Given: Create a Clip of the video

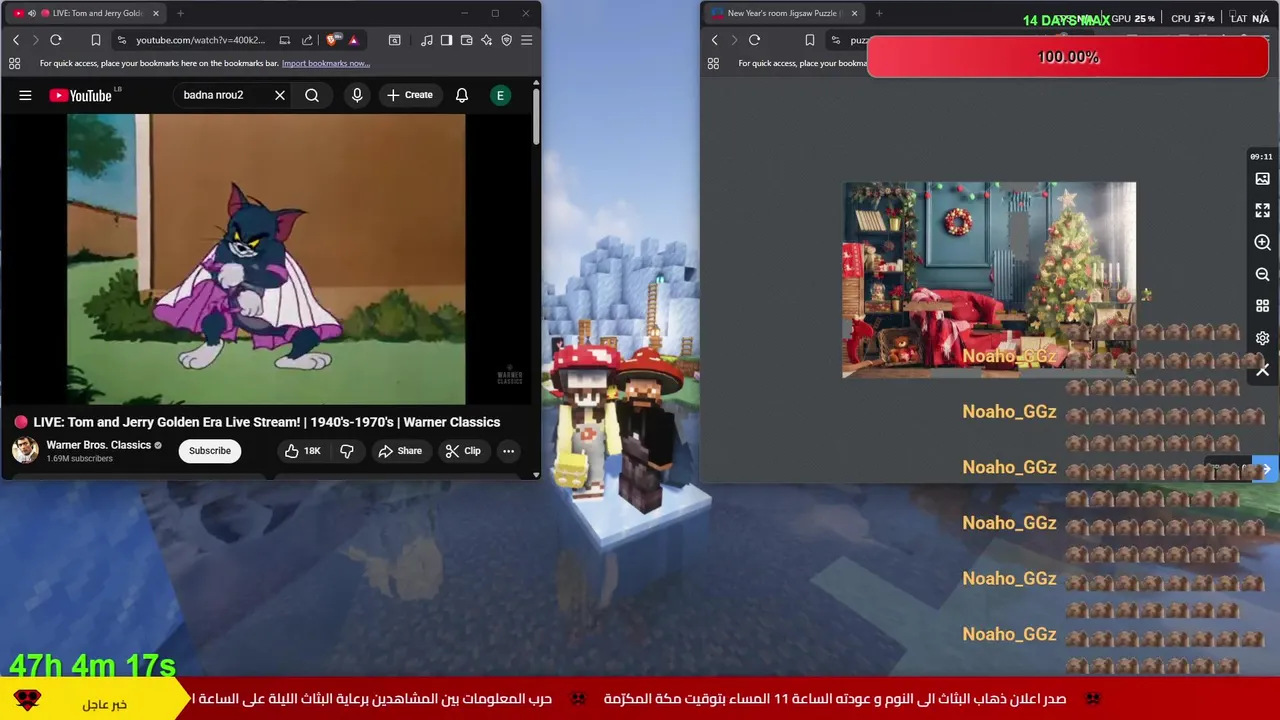Looking at the screenshot, I should click(463, 451).
